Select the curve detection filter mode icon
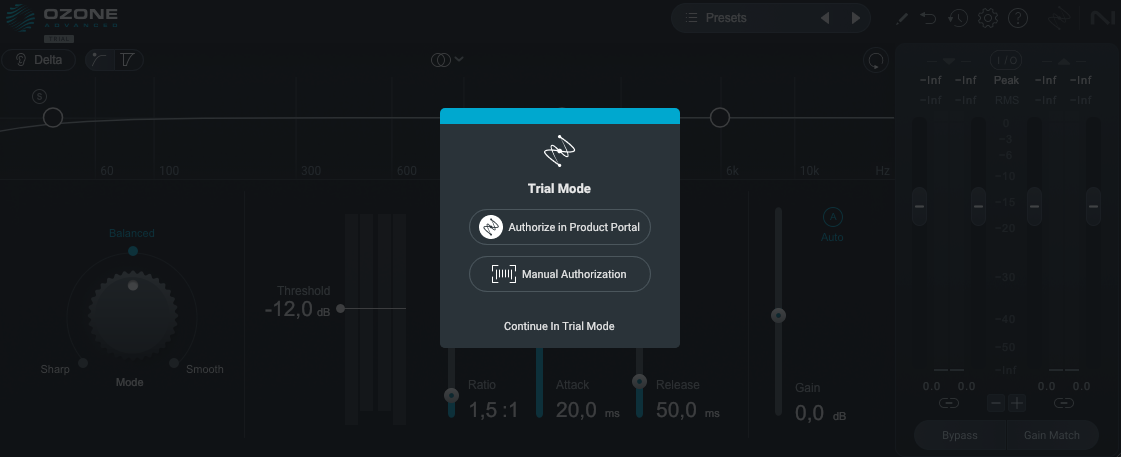Image resolution: width=1121 pixels, height=457 pixels. (99, 60)
